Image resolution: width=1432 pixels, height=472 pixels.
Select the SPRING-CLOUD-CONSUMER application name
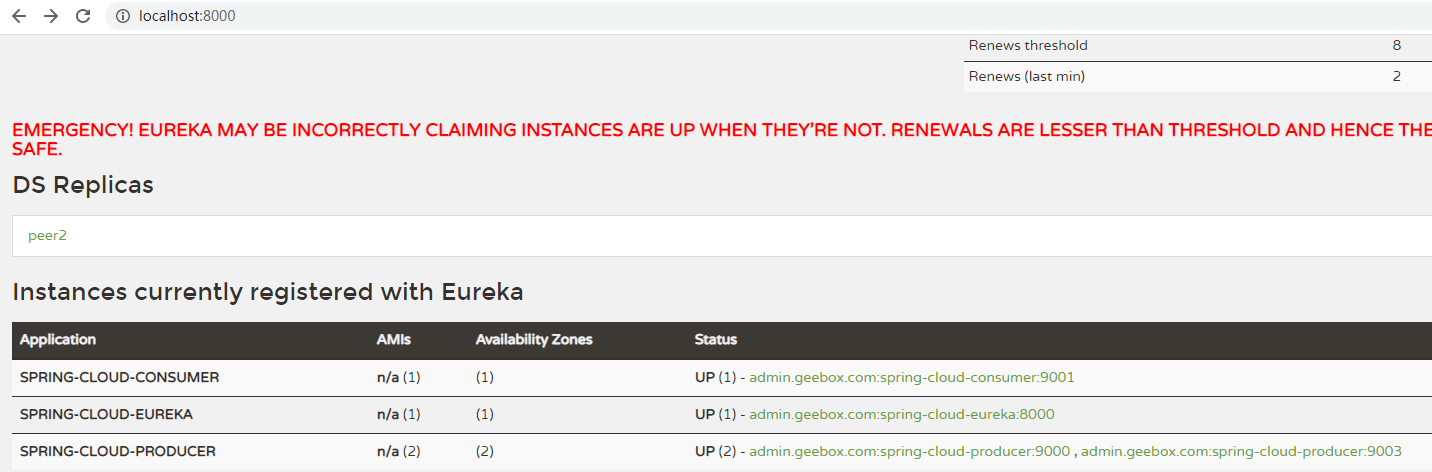click(x=119, y=378)
